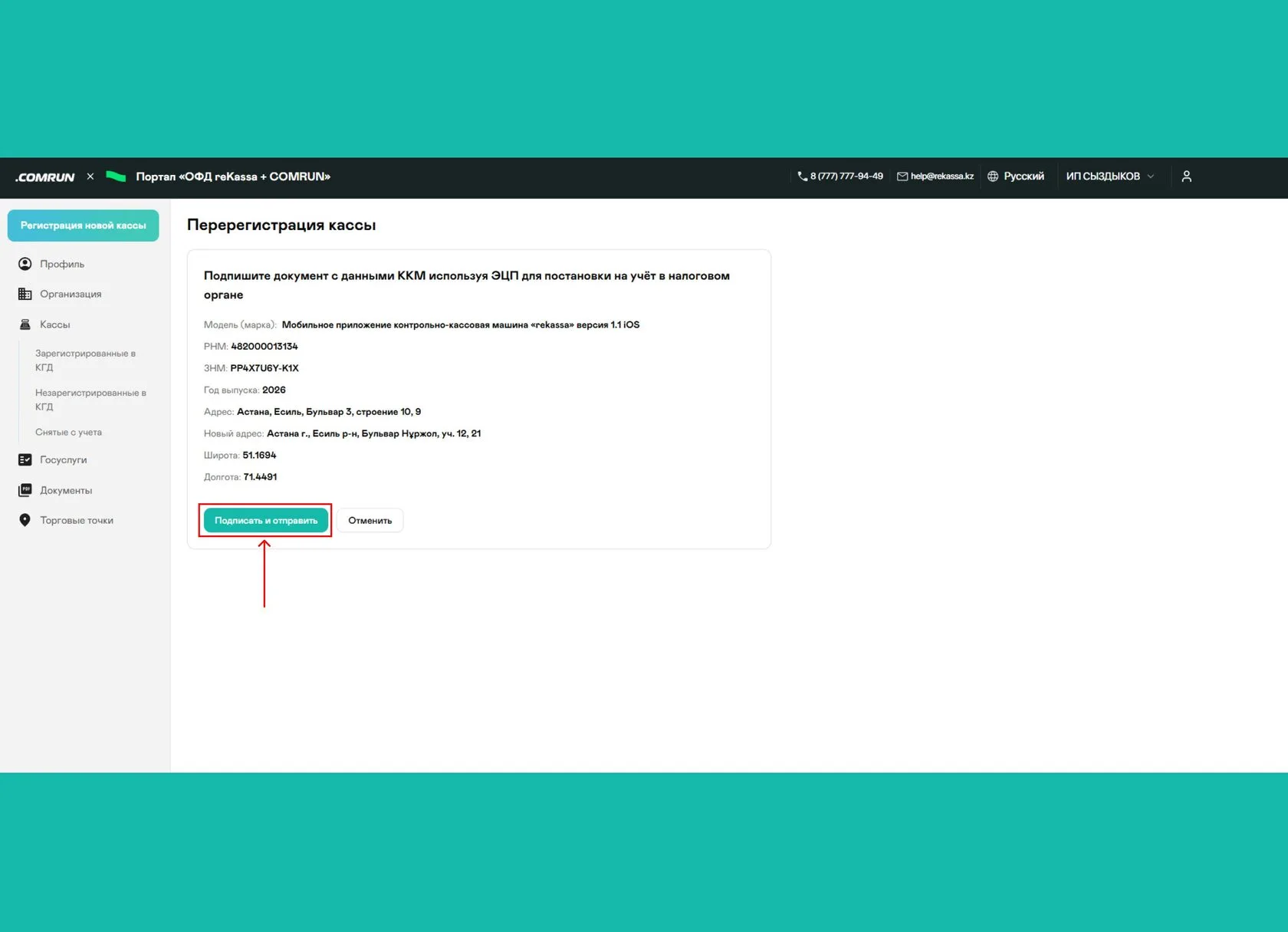This screenshot has width=1288, height=932.
Task: Click the Широта value 51.1694
Action: coord(259,455)
